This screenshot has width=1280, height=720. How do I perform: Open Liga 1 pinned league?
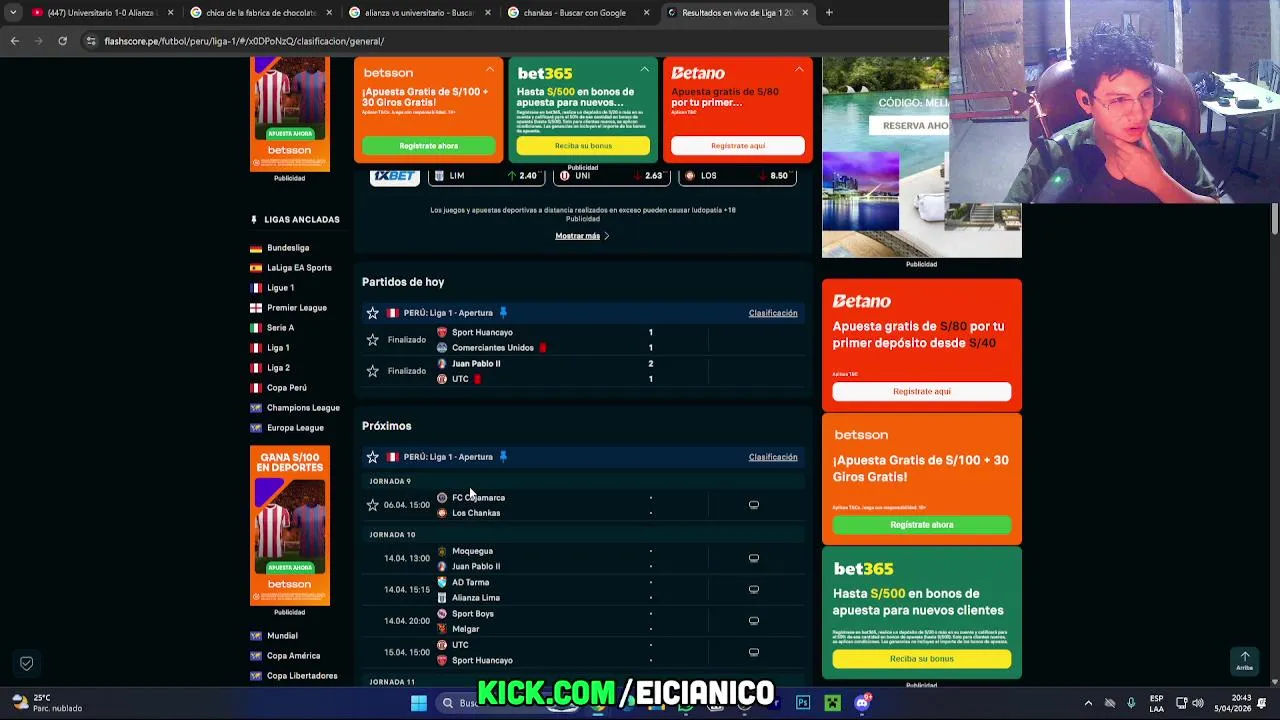click(x=278, y=348)
